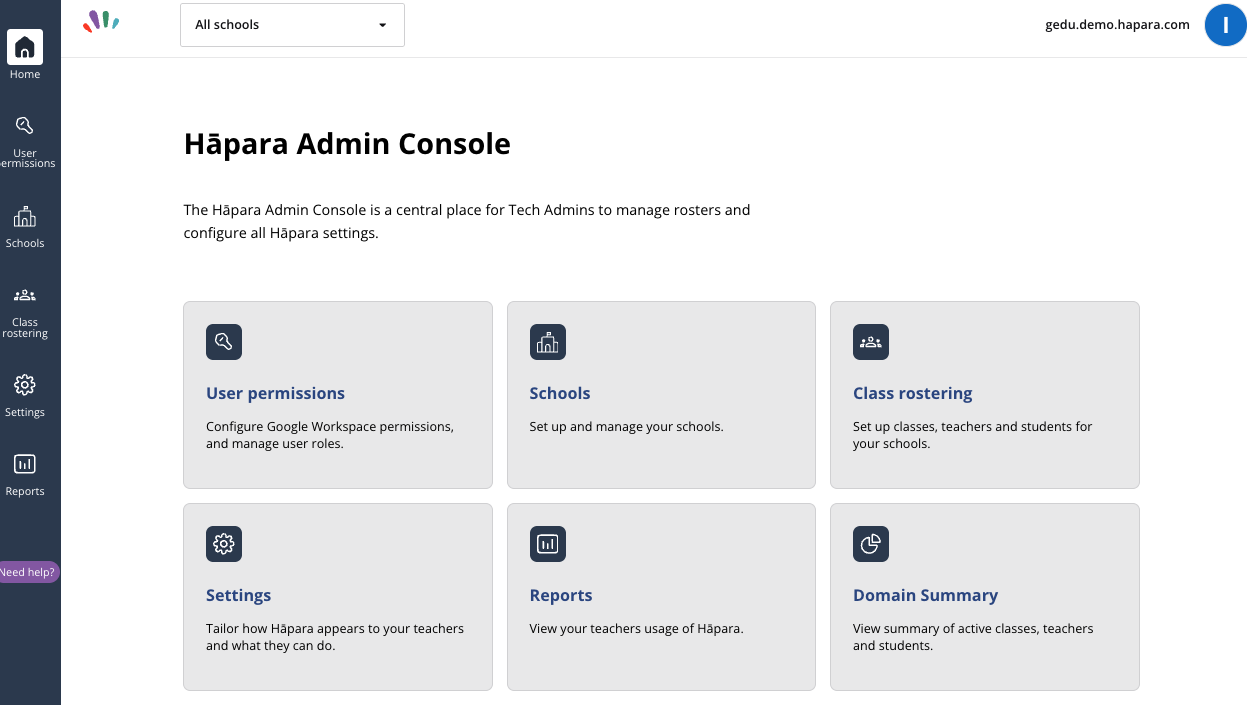The width and height of the screenshot is (1247, 705).
Task: Select the User permissions label in the sidebar
Action: pyautogui.click(x=27, y=158)
